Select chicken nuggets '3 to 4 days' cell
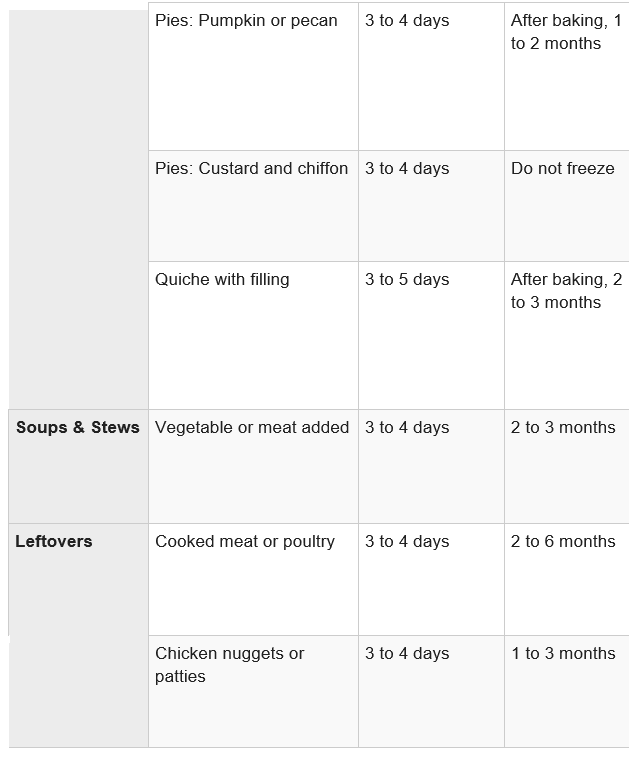 pos(431,692)
